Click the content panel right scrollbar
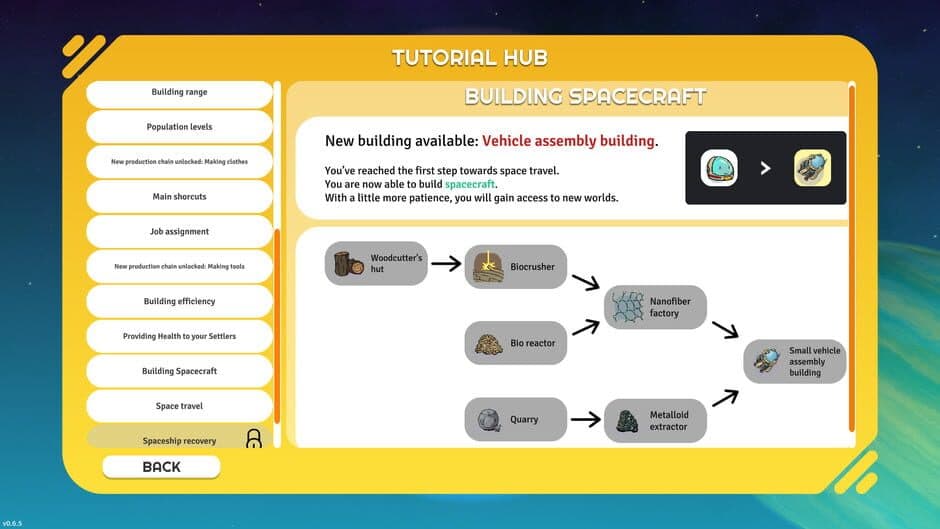 pyautogui.click(x=852, y=258)
